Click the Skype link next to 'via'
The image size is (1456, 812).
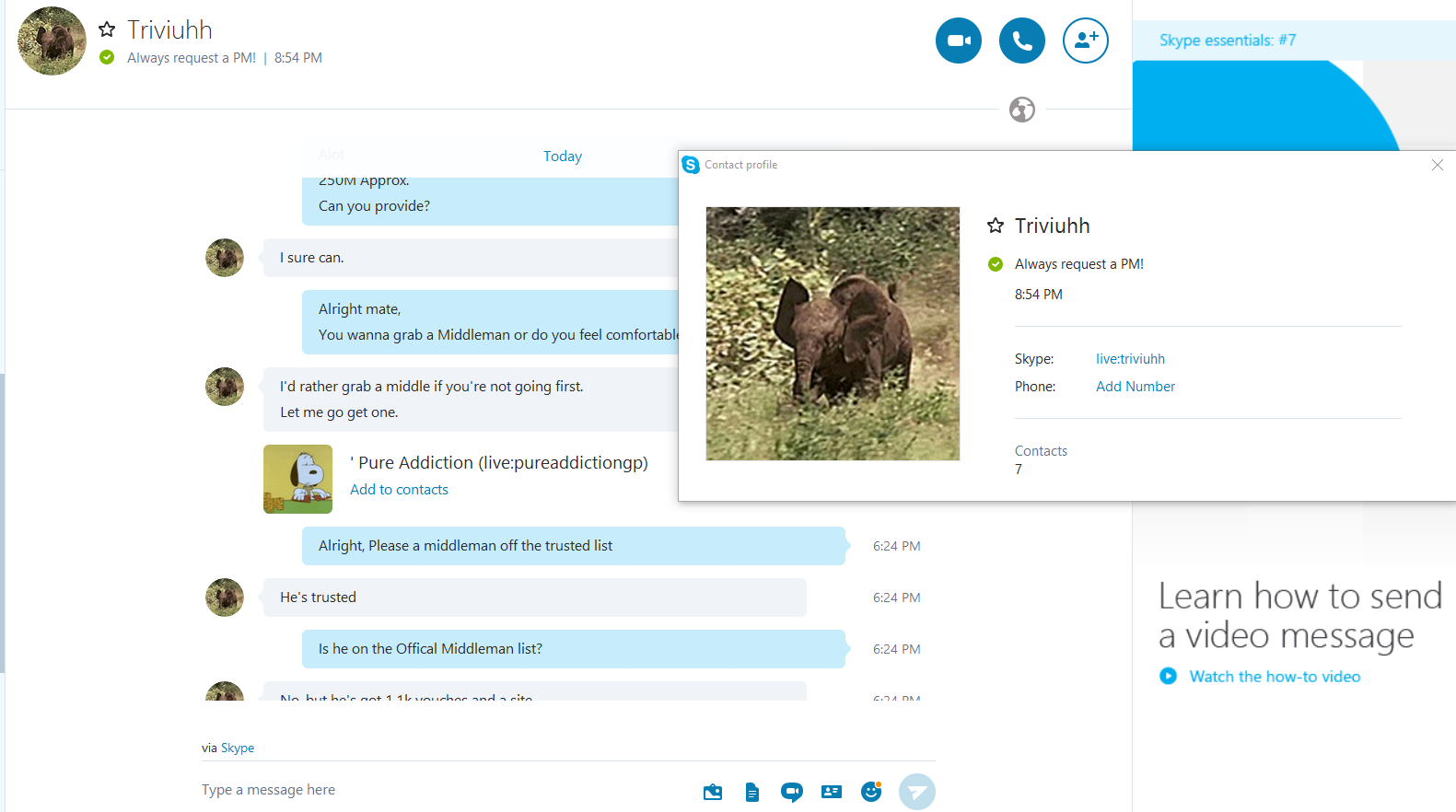(x=238, y=748)
